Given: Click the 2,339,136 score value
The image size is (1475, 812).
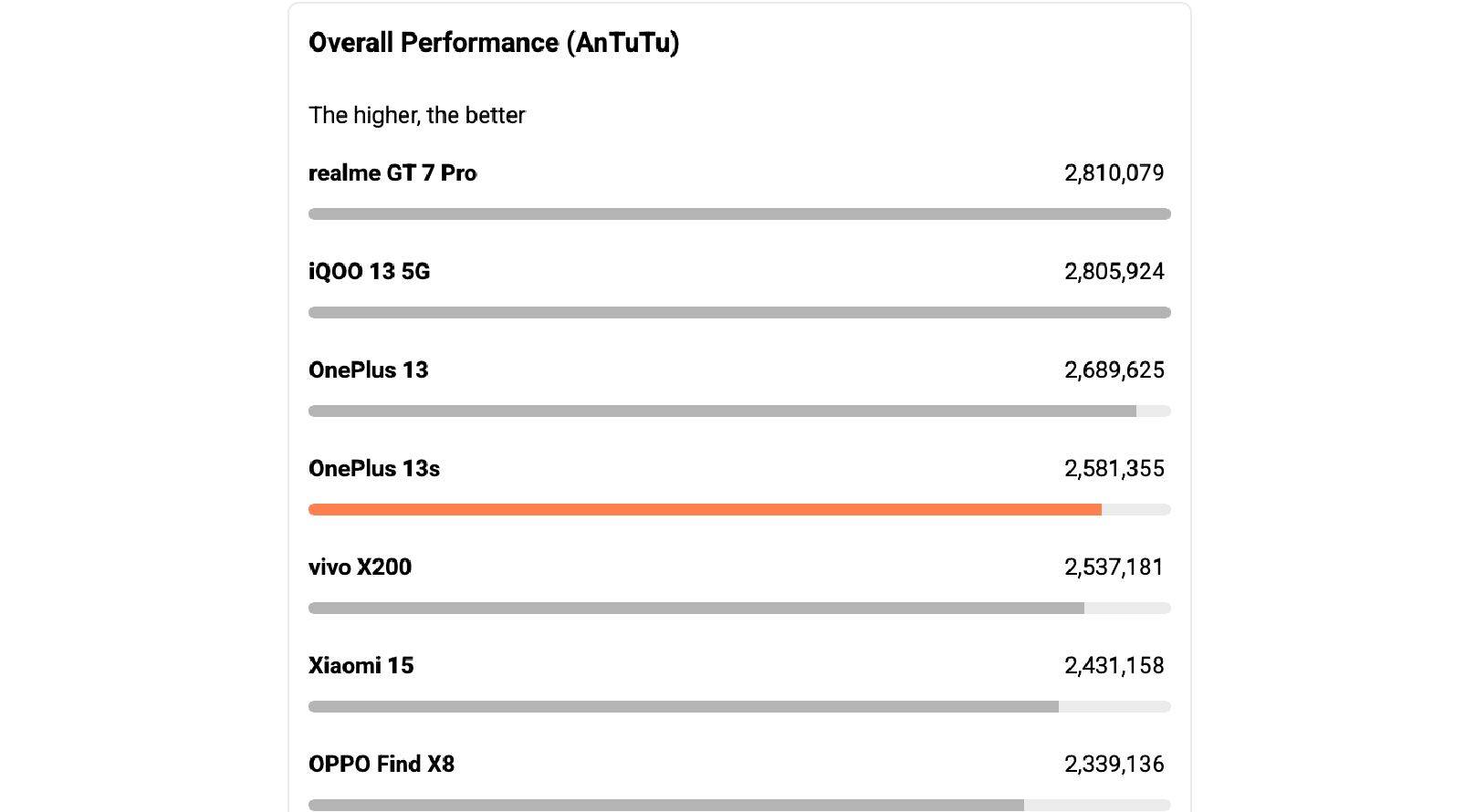Looking at the screenshot, I should coord(1114,765).
